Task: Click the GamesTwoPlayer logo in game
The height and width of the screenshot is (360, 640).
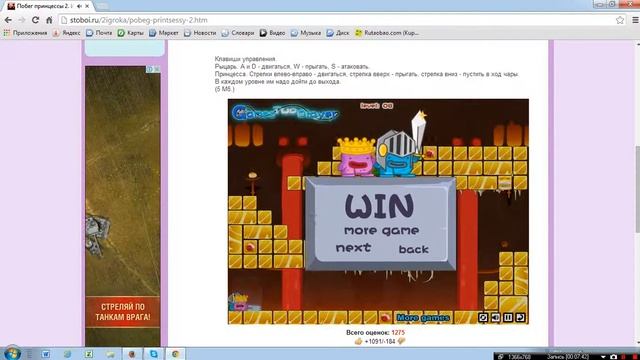Action: (285, 112)
